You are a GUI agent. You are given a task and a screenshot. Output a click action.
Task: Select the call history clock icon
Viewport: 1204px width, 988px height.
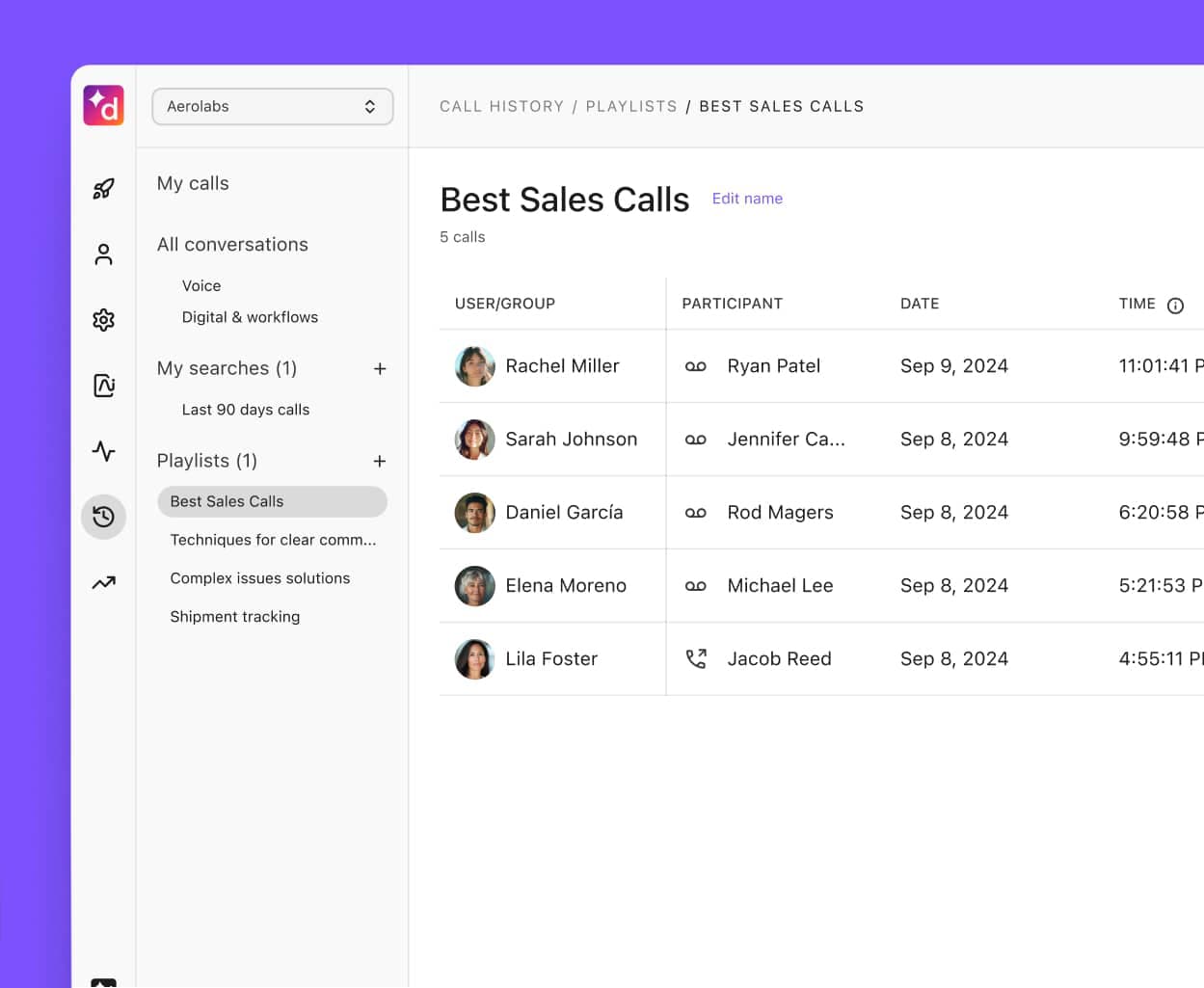(103, 517)
